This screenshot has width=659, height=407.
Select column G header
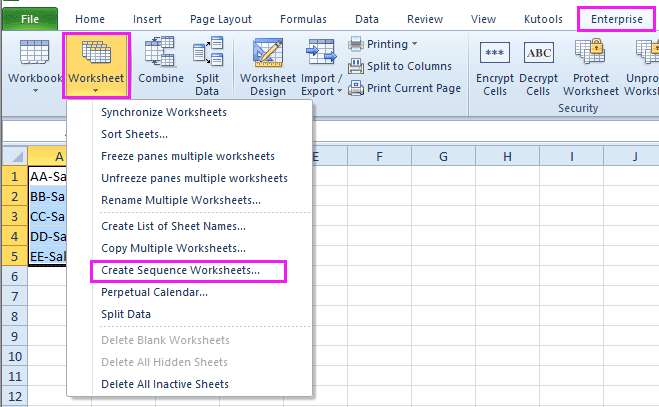(443, 156)
